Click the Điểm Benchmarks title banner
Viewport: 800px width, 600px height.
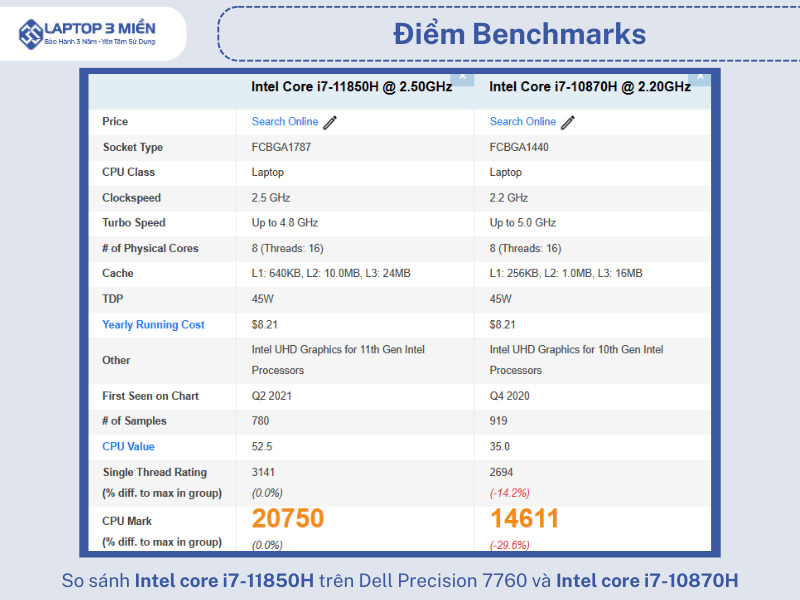pyautogui.click(x=519, y=34)
